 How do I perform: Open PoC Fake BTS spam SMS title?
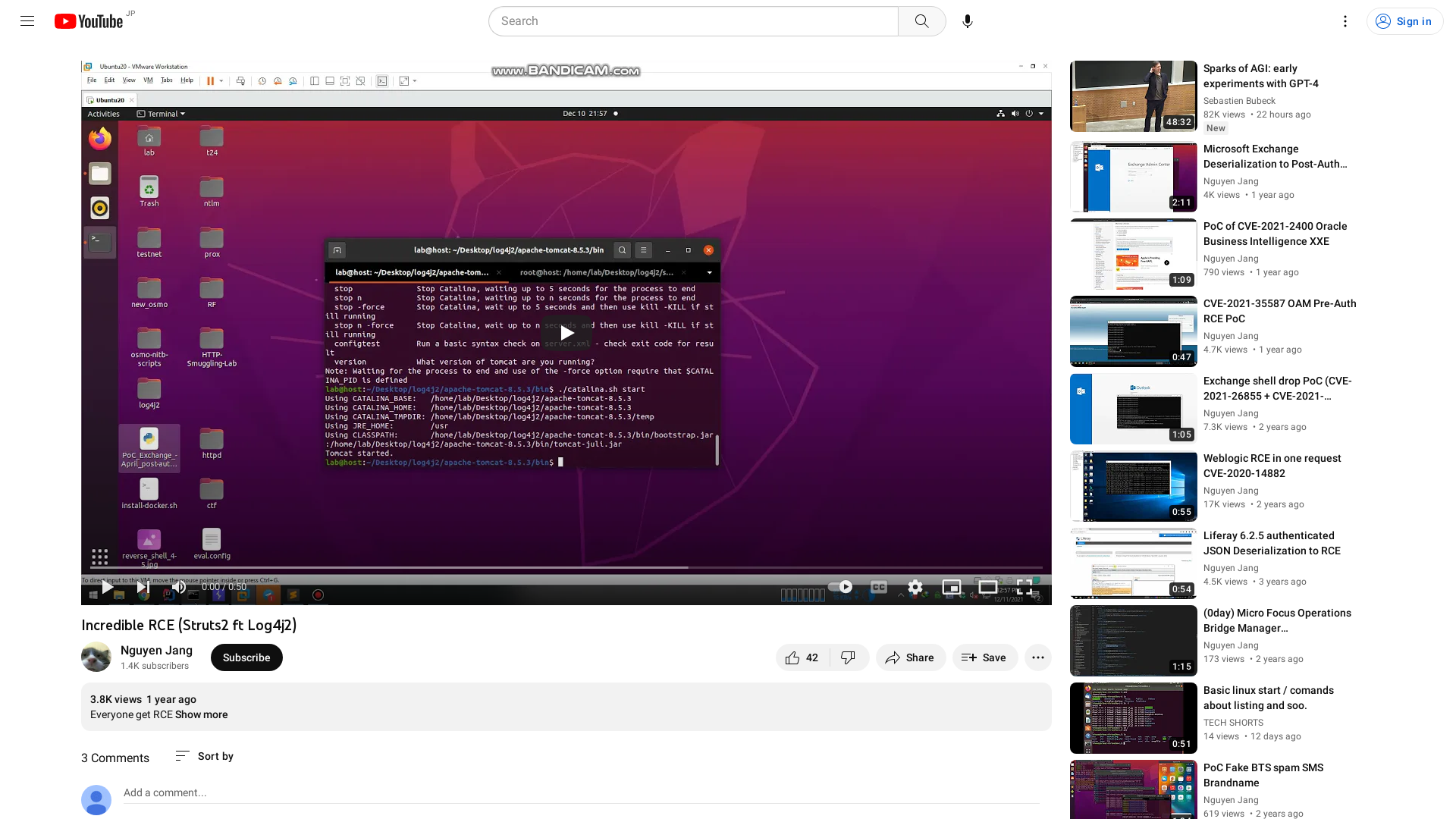pos(1263,775)
